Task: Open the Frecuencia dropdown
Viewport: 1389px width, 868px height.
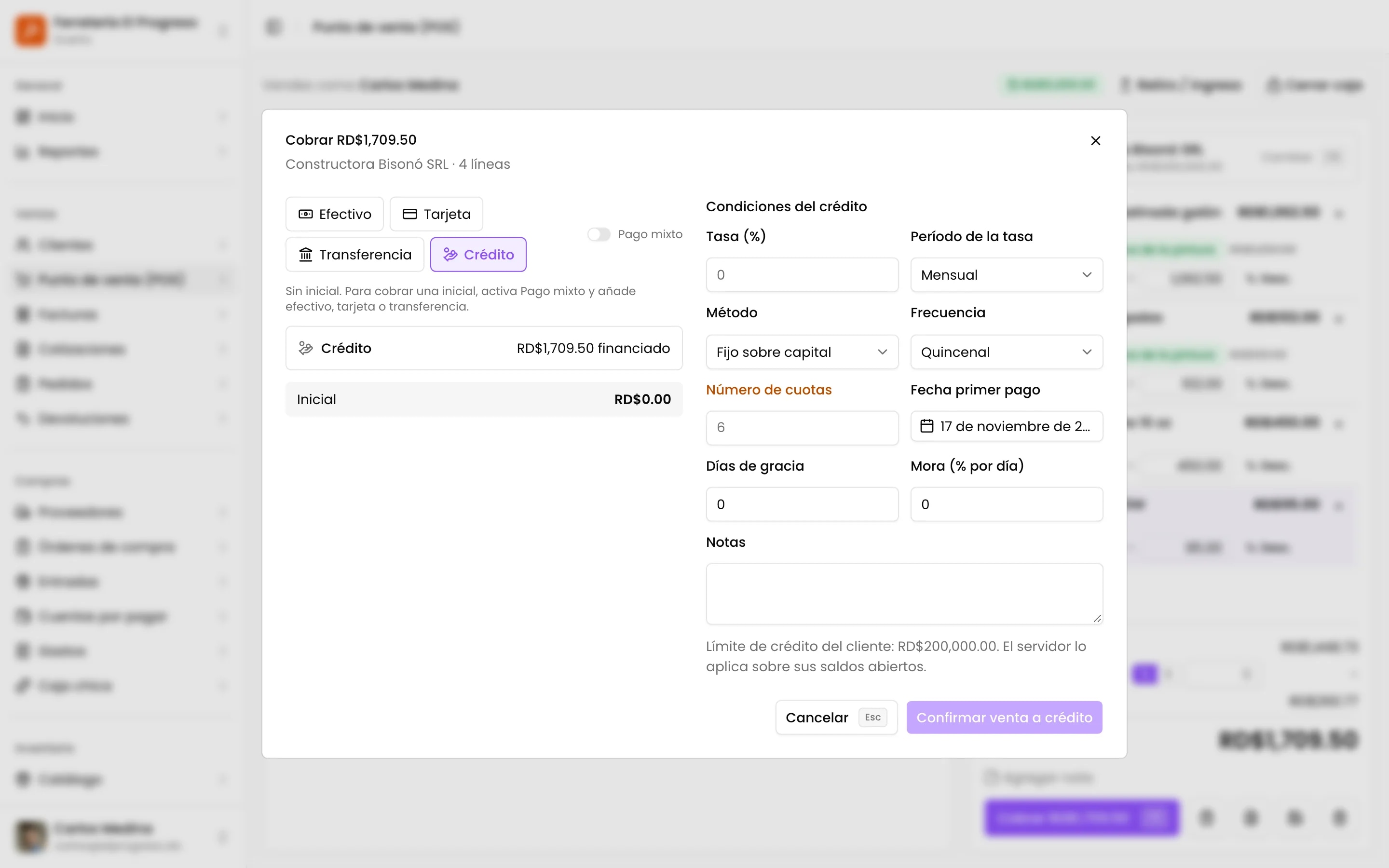Action: 1006,352
